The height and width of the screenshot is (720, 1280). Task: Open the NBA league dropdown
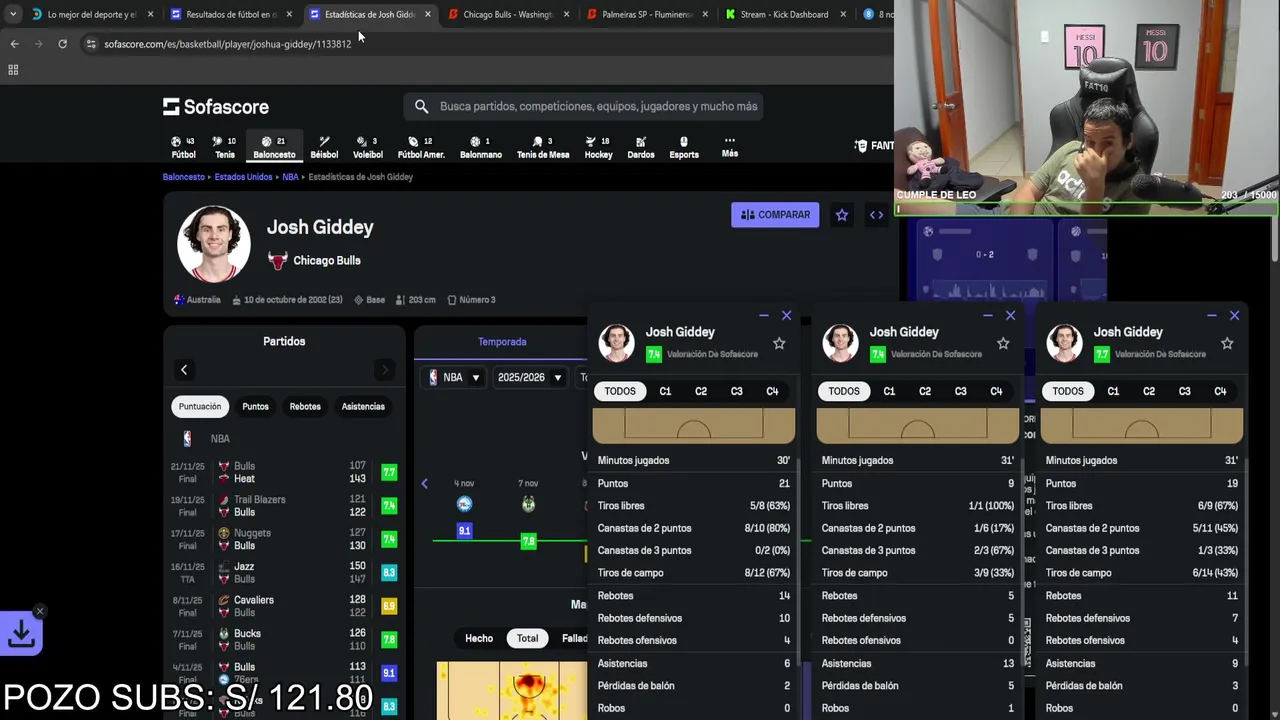point(455,377)
